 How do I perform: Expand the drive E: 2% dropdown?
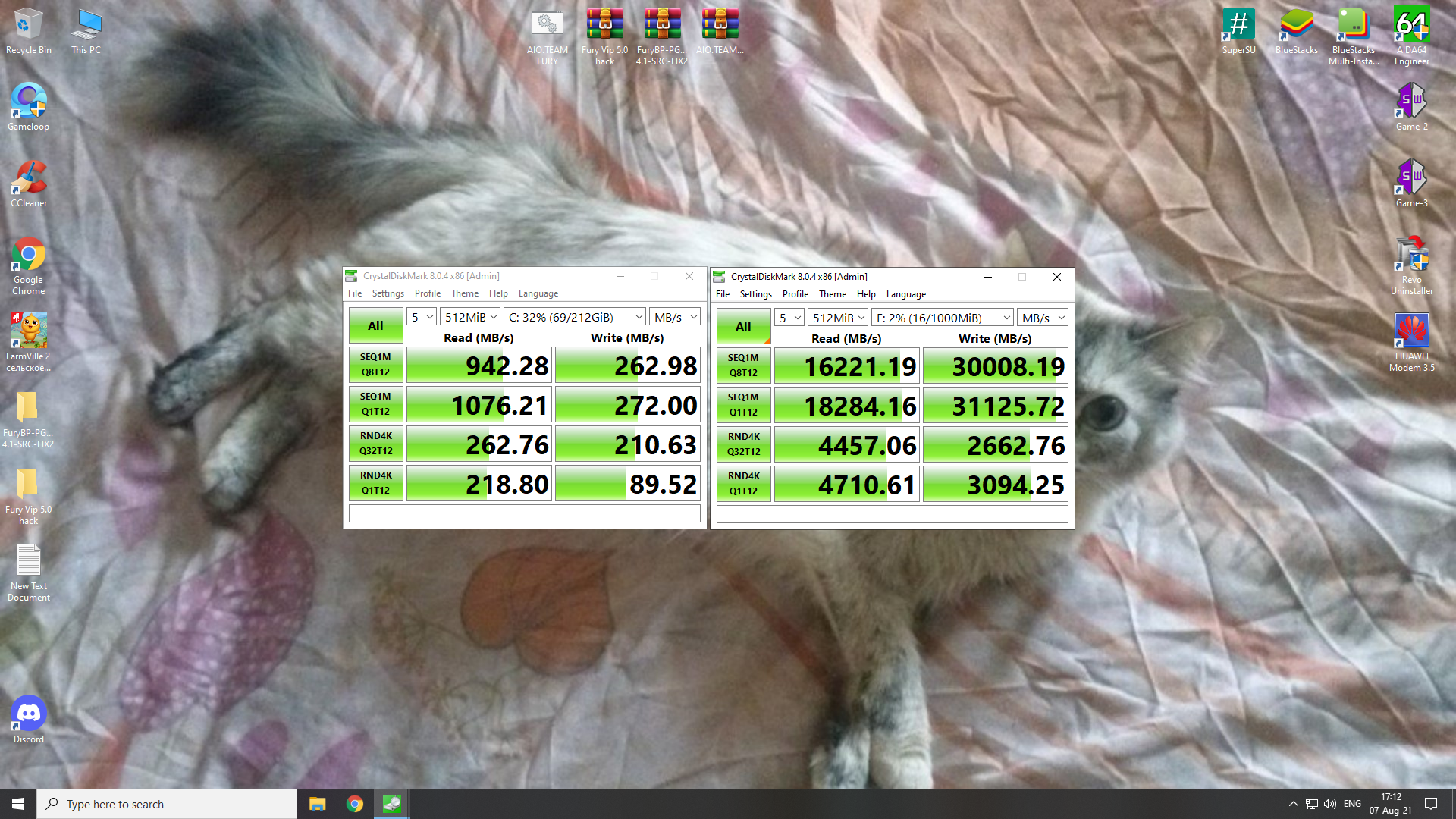coord(943,318)
